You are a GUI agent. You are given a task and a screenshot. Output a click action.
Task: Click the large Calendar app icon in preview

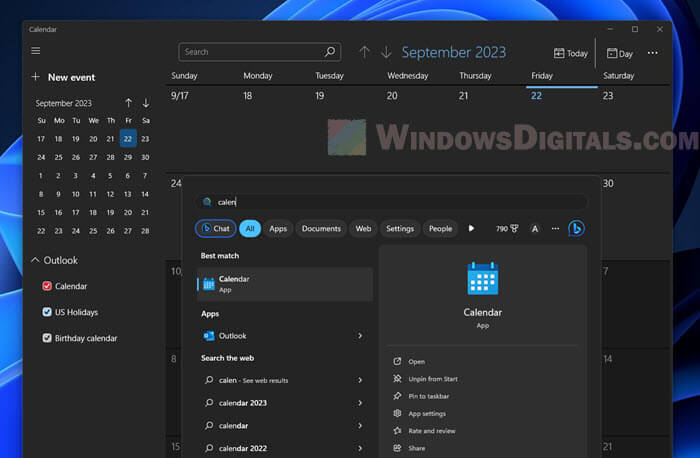pos(483,278)
